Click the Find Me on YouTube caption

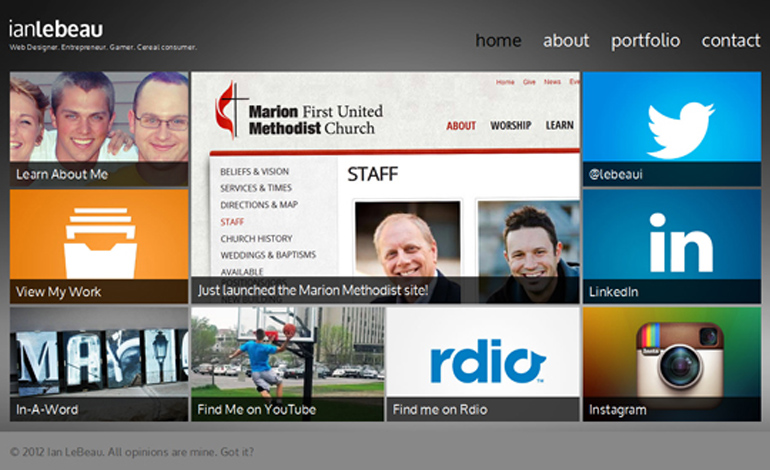[256, 409]
